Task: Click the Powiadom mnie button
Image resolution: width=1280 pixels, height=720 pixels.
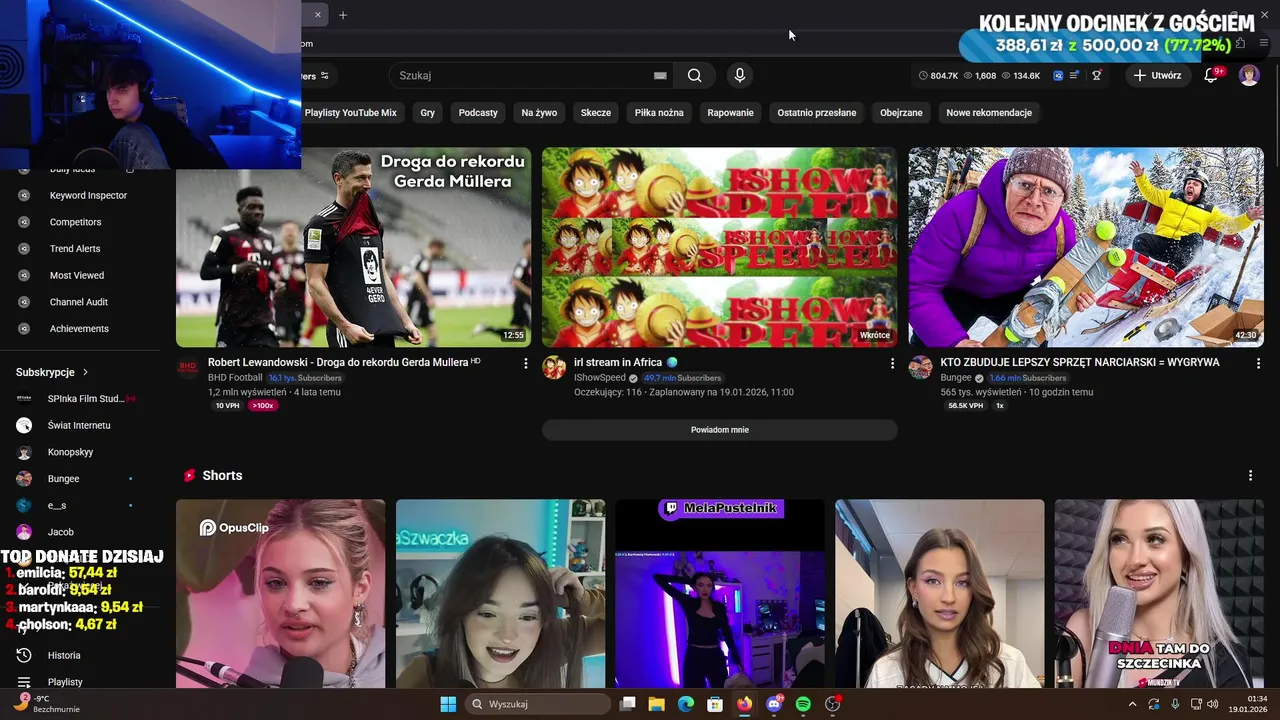Action: click(x=720, y=430)
